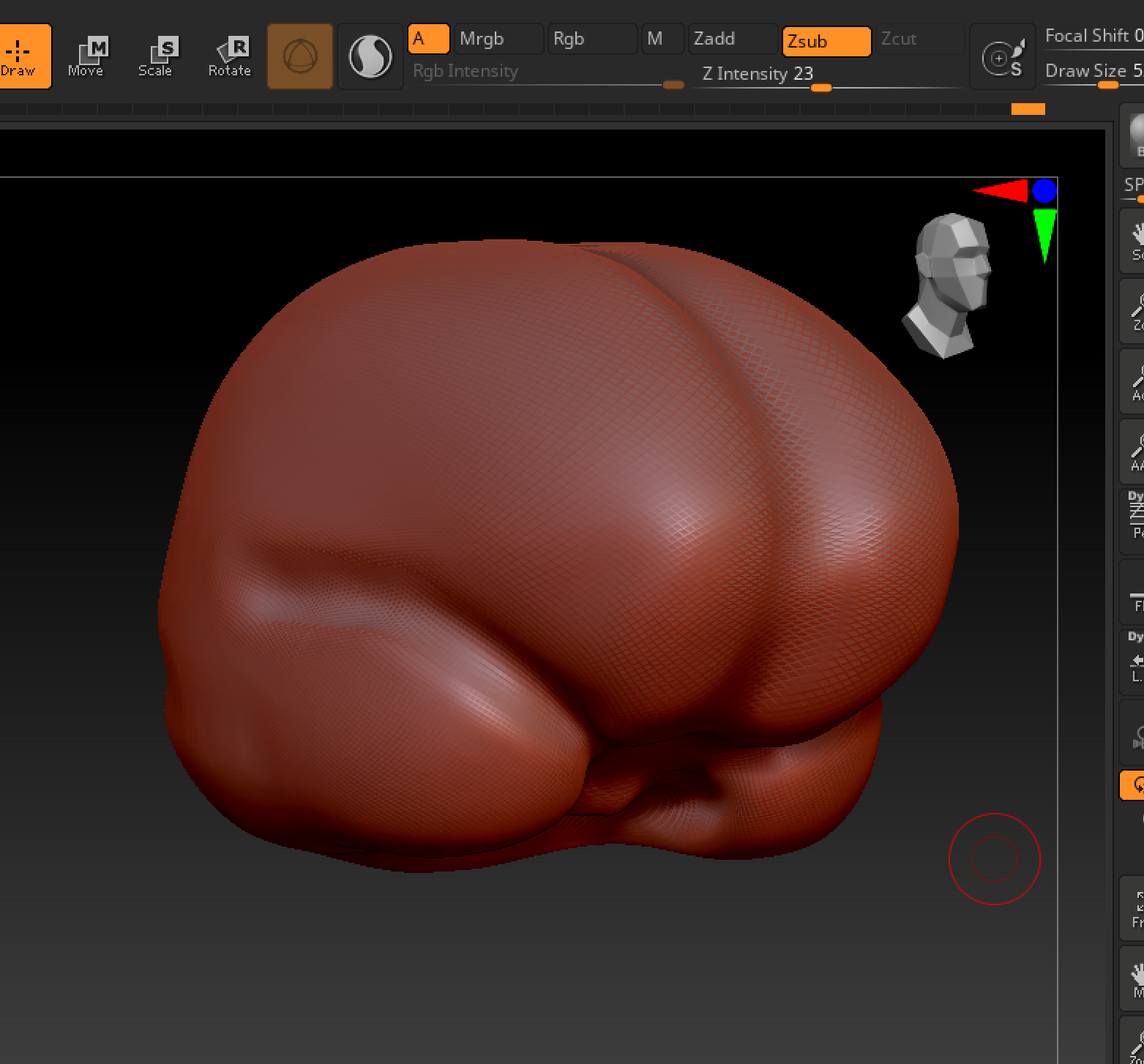
Task: Toggle Sculptris Pro mode icon
Action: pyautogui.click(x=370, y=56)
